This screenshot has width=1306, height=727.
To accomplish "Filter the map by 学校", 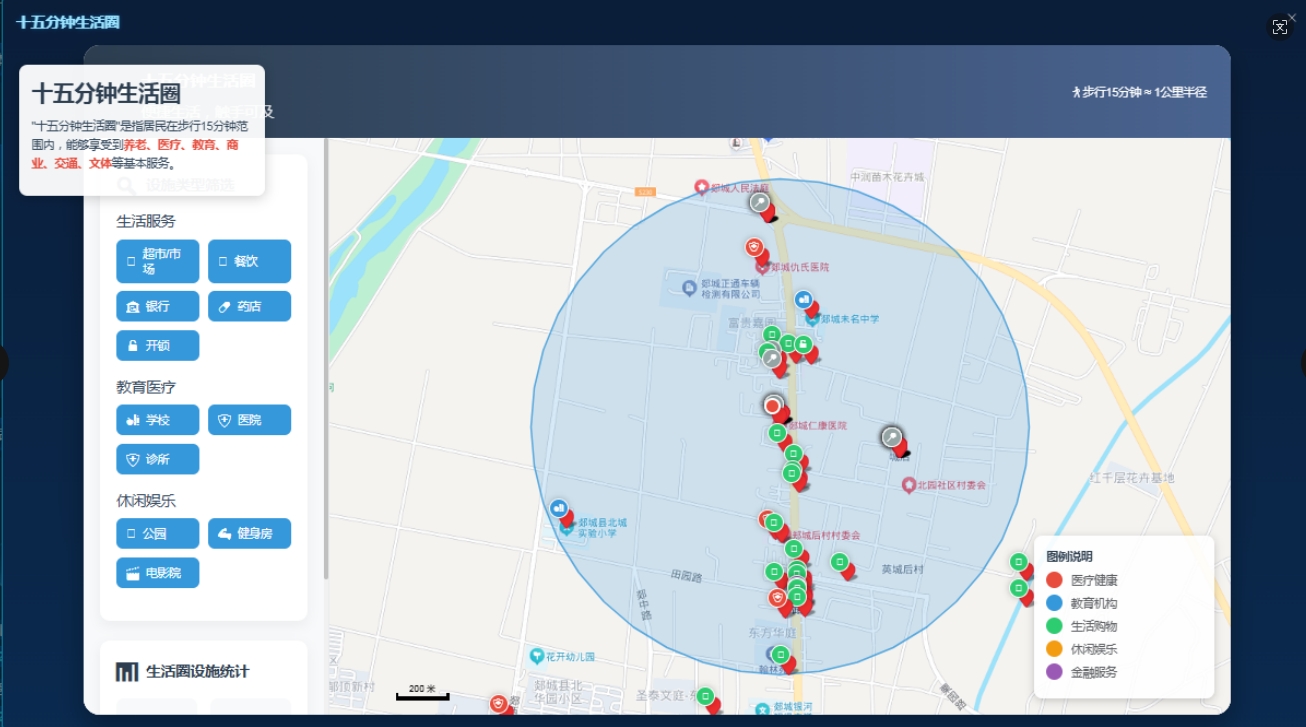I will tap(157, 420).
